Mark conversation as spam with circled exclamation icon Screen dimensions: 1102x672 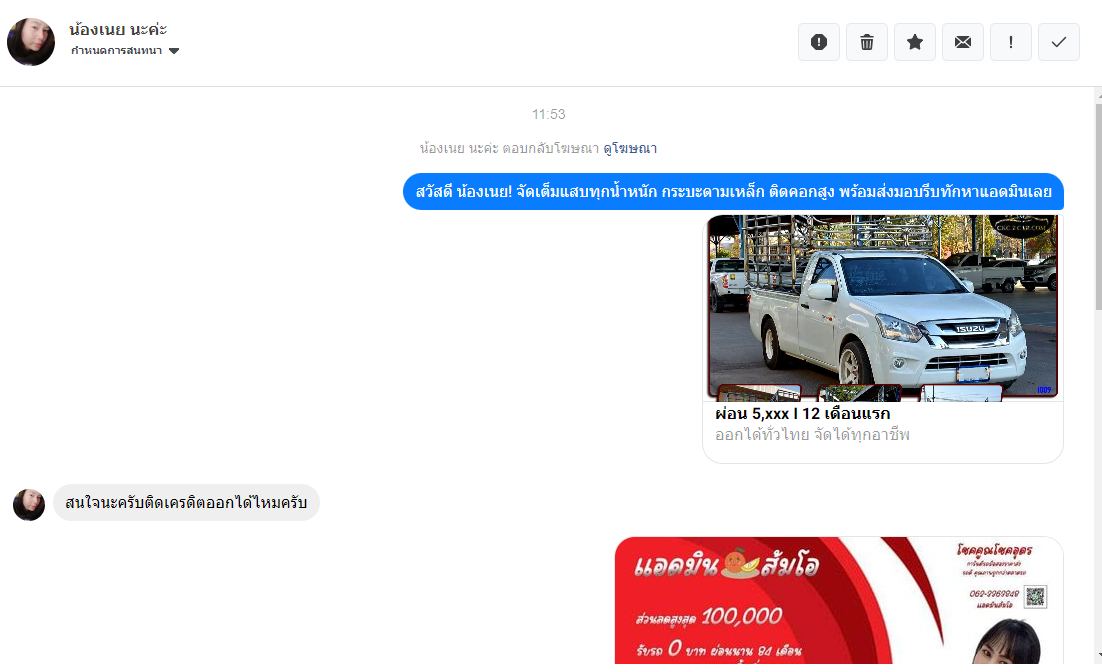pyautogui.click(x=818, y=42)
